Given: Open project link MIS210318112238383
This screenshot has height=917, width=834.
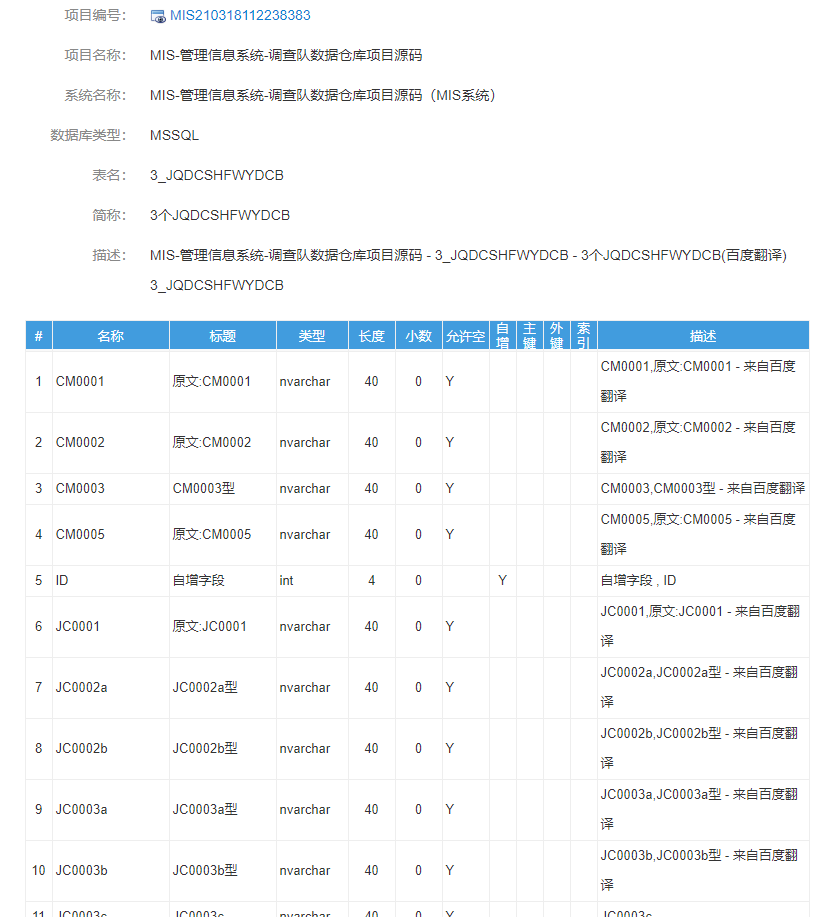Looking at the screenshot, I should [x=240, y=16].
